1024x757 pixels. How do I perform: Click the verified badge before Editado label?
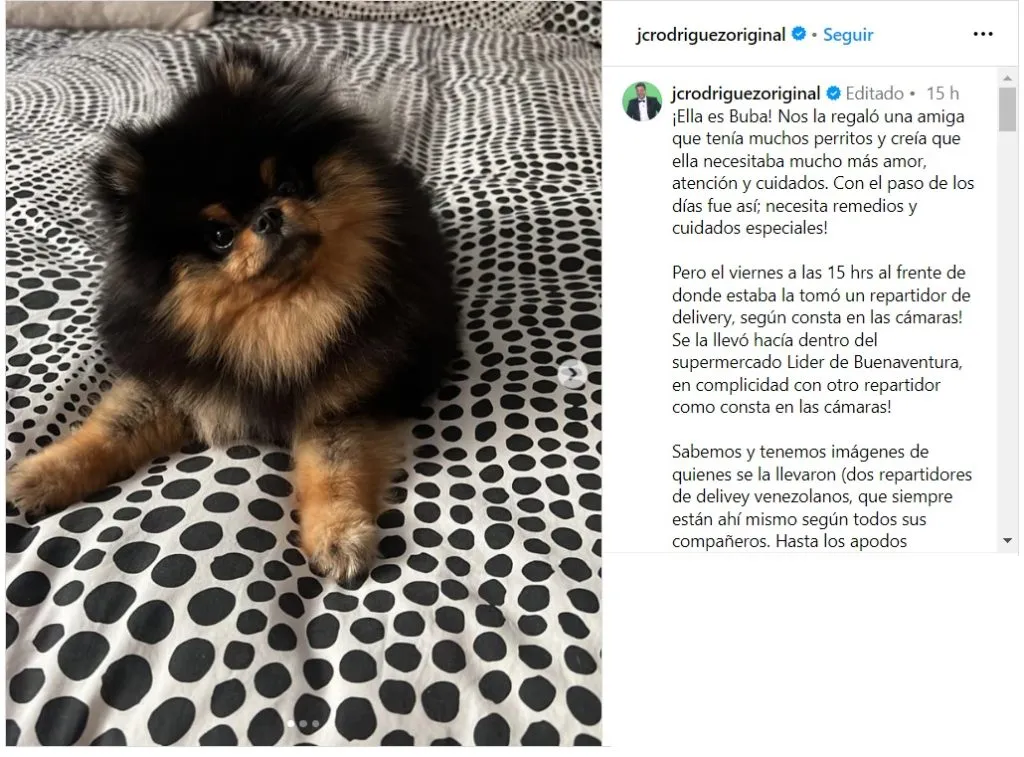pyautogui.click(x=833, y=93)
